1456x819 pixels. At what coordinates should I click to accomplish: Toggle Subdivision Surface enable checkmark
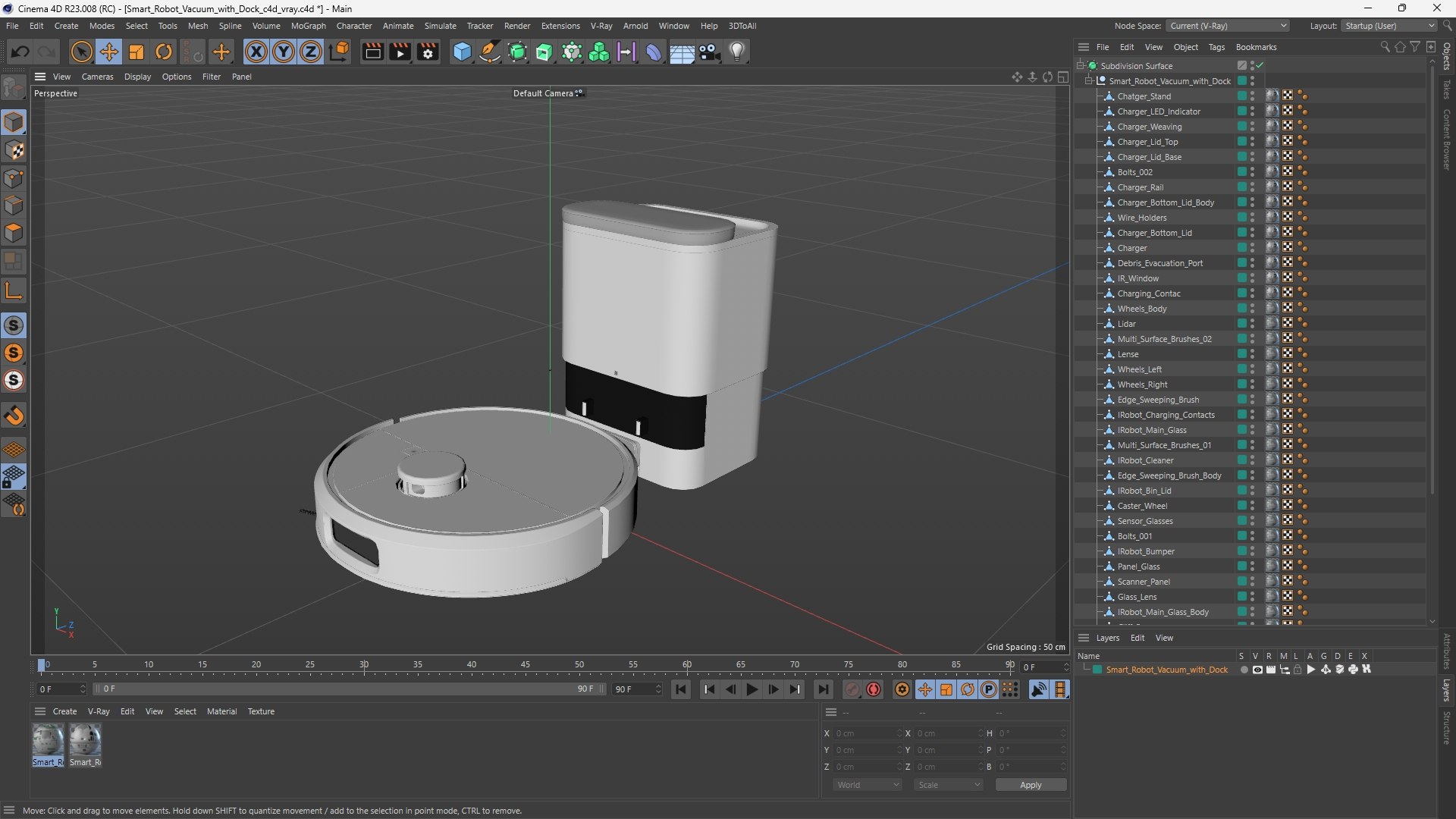tap(1260, 66)
